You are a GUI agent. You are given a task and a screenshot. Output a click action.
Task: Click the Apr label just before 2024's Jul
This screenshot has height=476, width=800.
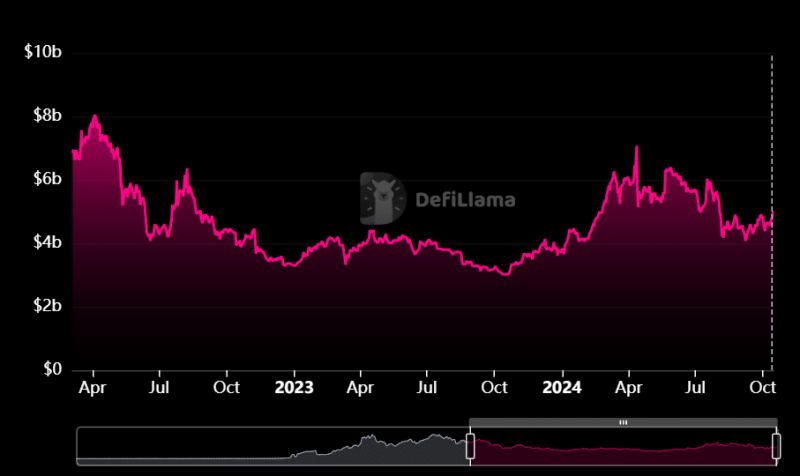tap(629, 388)
